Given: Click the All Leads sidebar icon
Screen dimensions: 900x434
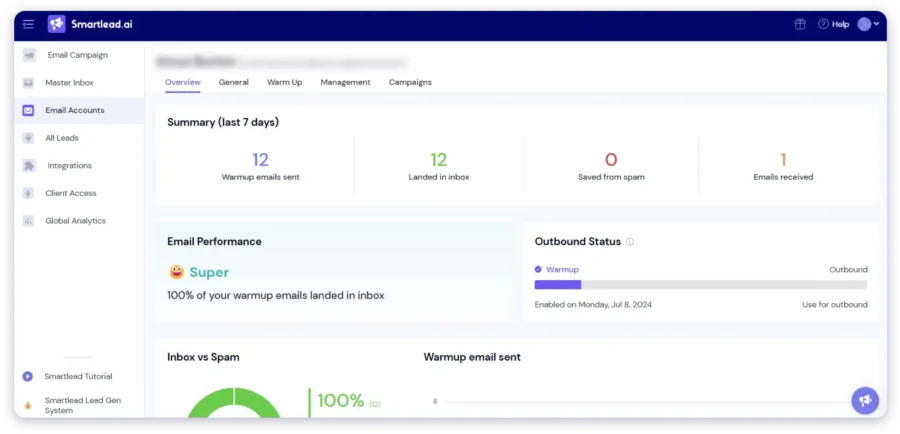Looking at the screenshot, I should point(29,138).
